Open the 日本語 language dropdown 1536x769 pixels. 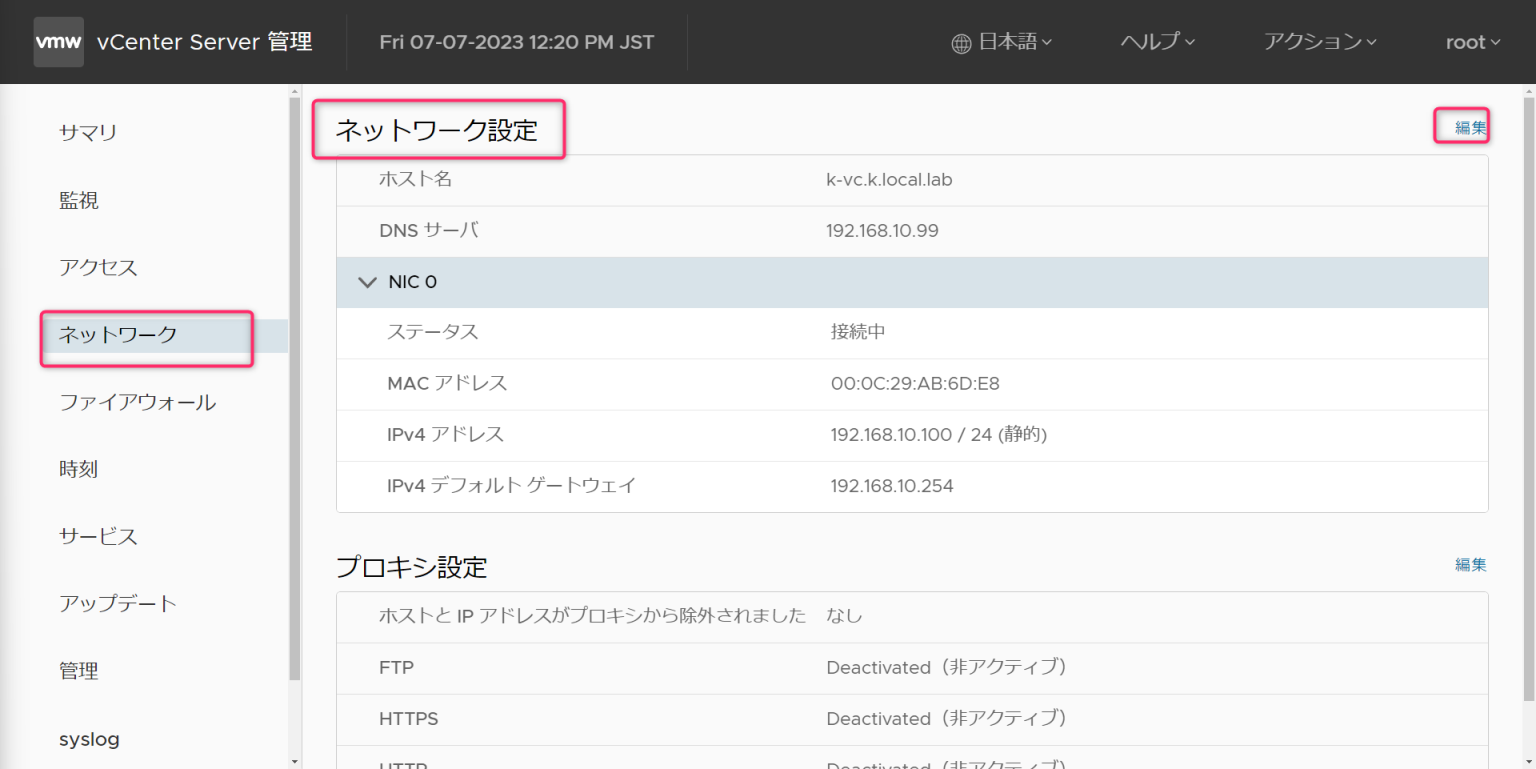pyautogui.click(x=1005, y=41)
